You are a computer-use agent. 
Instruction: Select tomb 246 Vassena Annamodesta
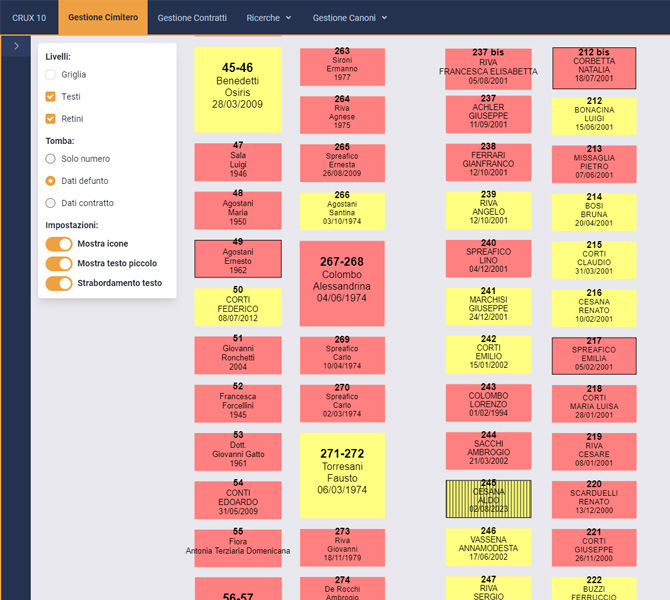[x=488, y=547]
